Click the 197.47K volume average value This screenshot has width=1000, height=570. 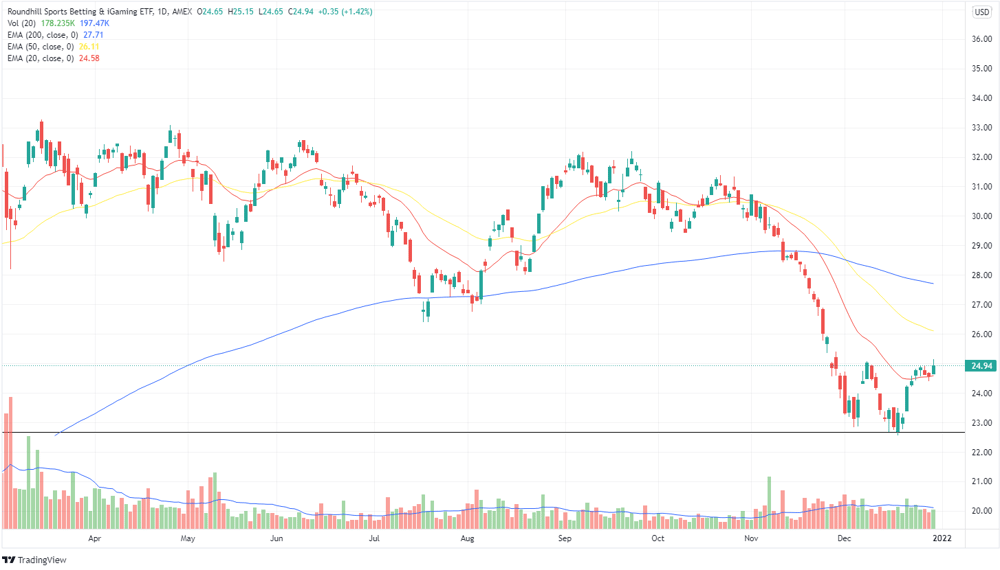click(x=94, y=23)
